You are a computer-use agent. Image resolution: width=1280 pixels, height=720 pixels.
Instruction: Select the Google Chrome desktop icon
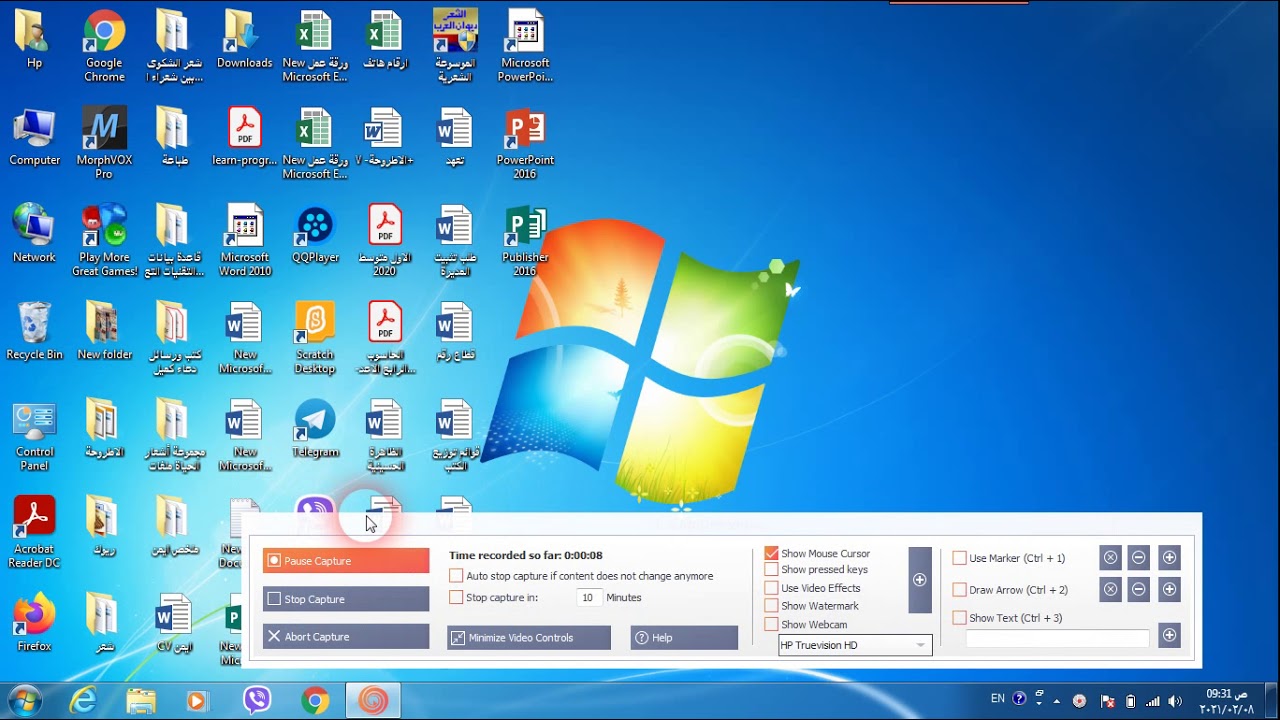click(104, 47)
